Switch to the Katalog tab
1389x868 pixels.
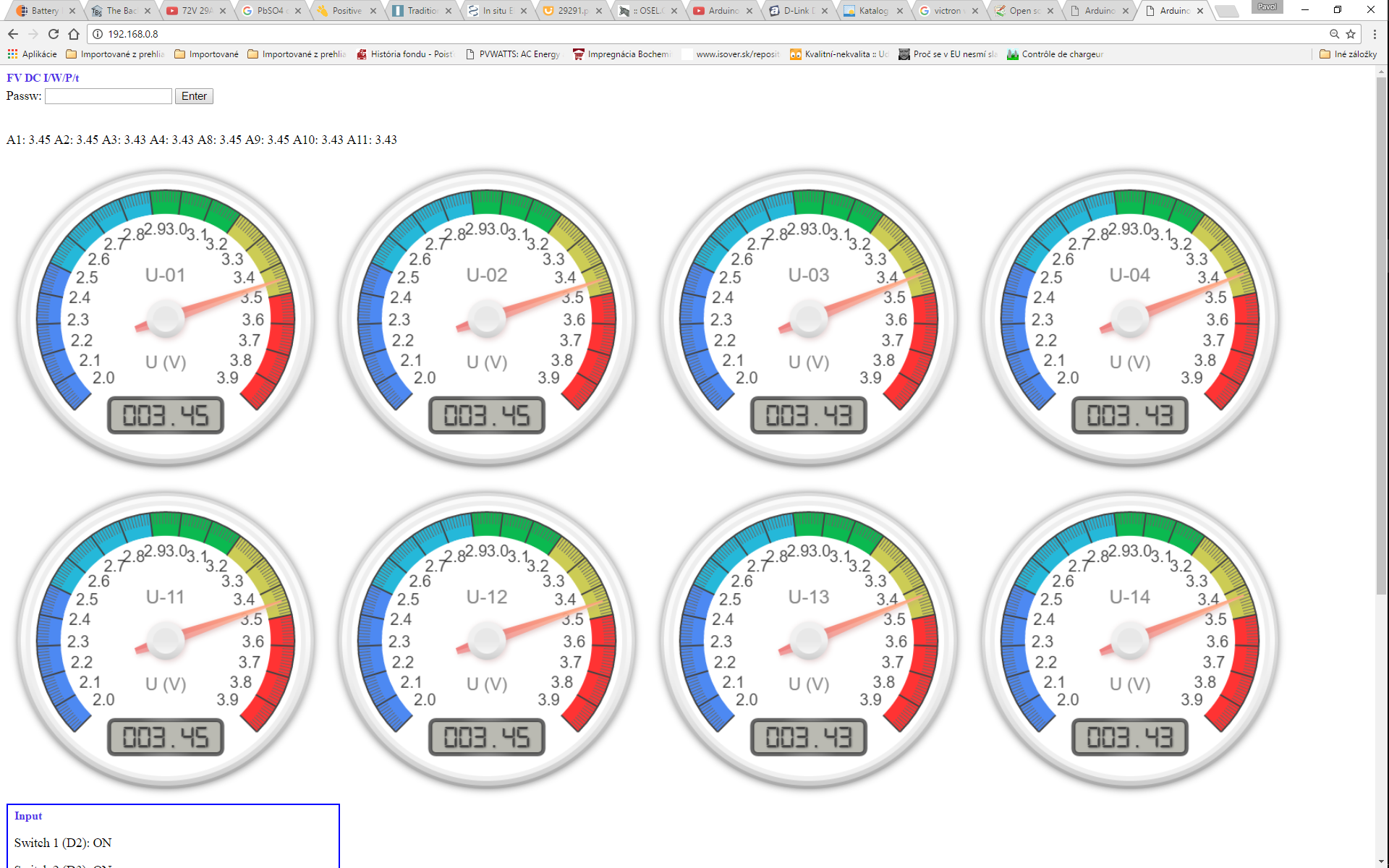pyautogui.click(x=872, y=11)
